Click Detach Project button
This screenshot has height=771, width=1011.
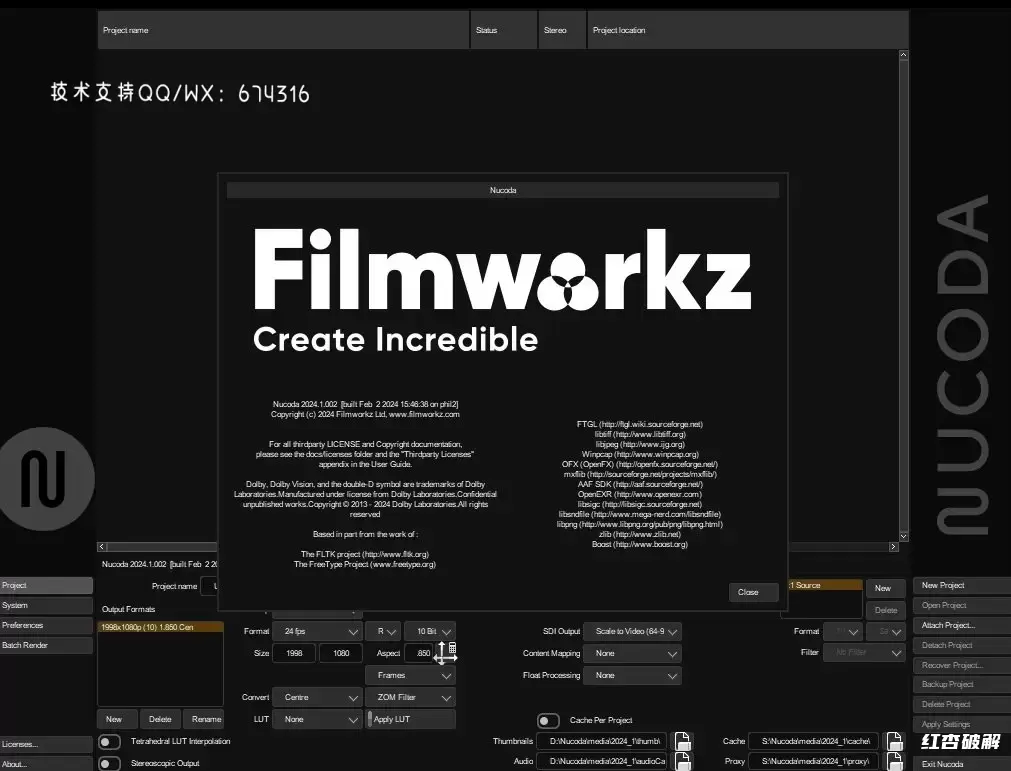[x=962, y=645]
